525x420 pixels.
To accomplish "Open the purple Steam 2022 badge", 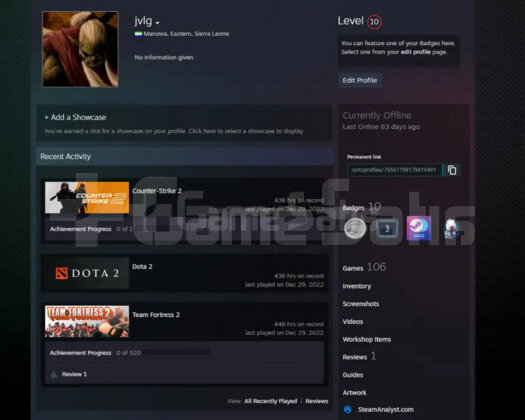I will tap(419, 228).
